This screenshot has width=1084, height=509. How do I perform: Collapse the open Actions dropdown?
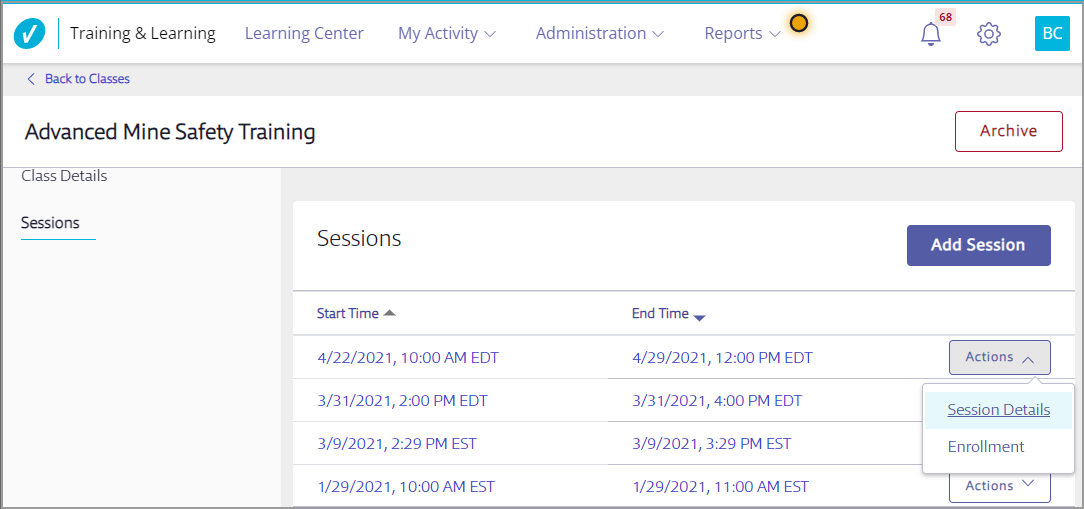pos(1000,358)
